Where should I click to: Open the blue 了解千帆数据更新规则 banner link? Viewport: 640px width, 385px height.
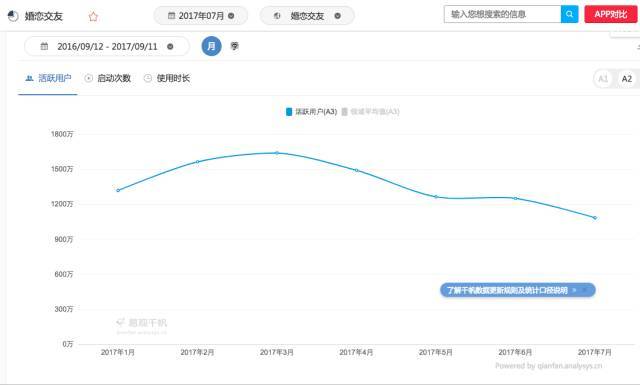(518, 290)
